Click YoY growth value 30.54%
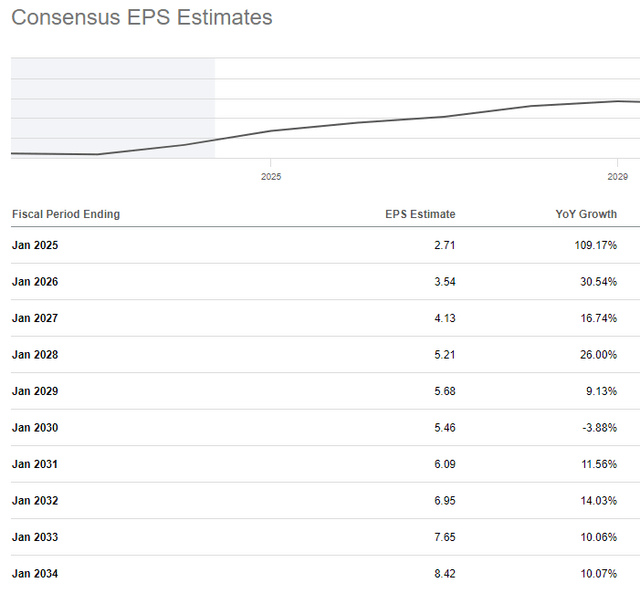Viewport: 640px width, 593px height. [599, 282]
